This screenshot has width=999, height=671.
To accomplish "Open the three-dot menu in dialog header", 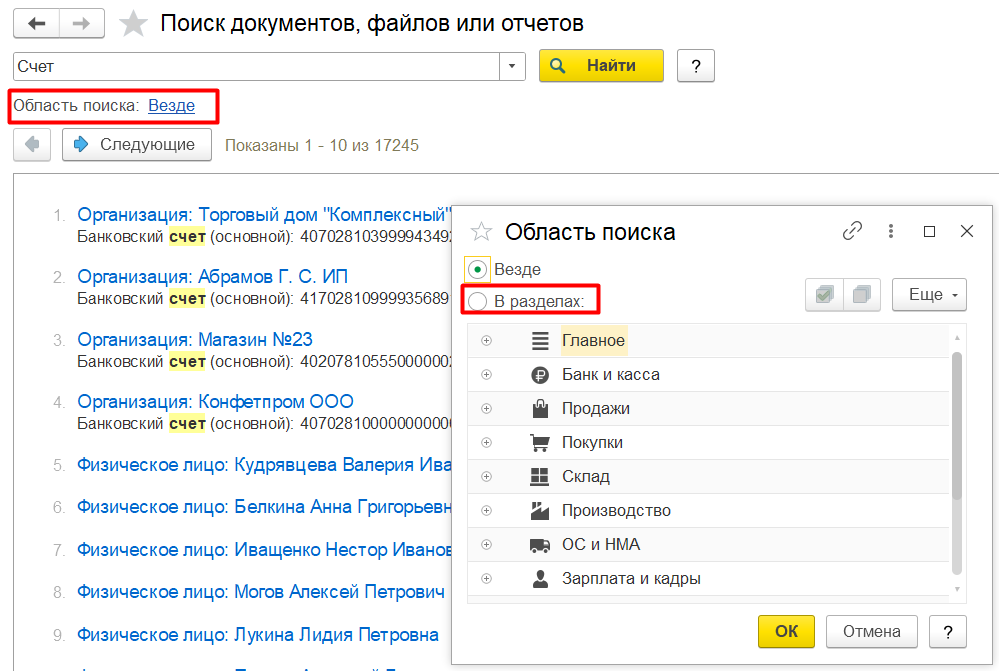I will coord(890,231).
